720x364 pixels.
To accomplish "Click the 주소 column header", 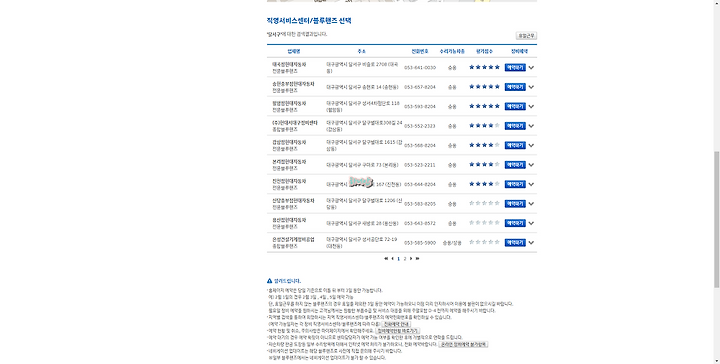I will pos(361,51).
